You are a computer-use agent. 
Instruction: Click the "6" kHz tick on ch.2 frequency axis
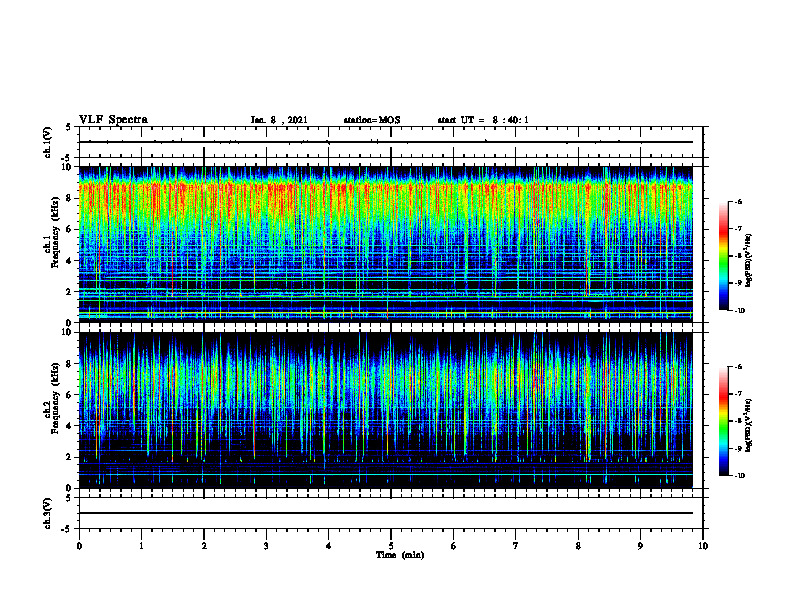click(70, 395)
